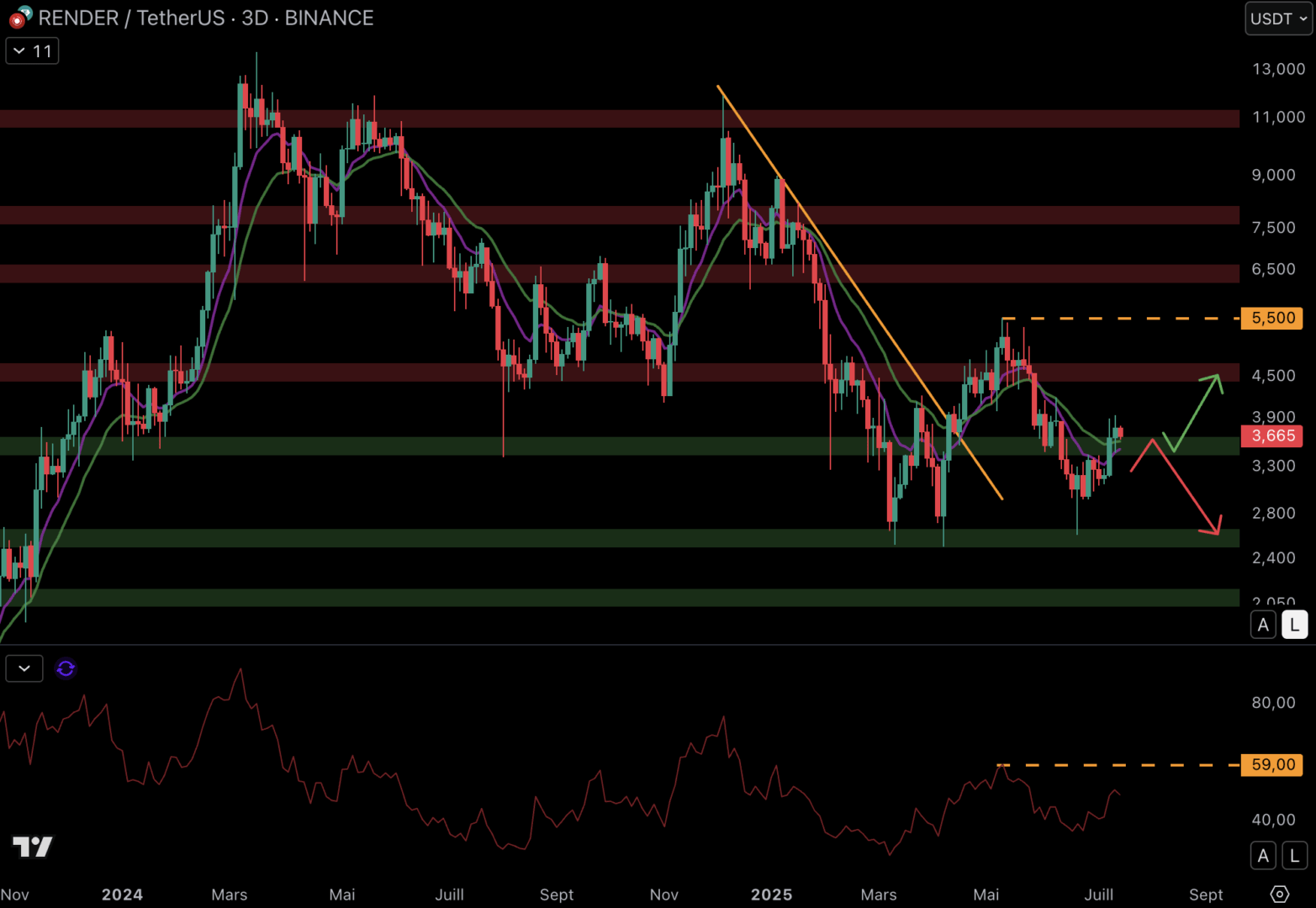Click the 2025 year label on time axis
This screenshot has width=1316, height=908.
click(771, 895)
